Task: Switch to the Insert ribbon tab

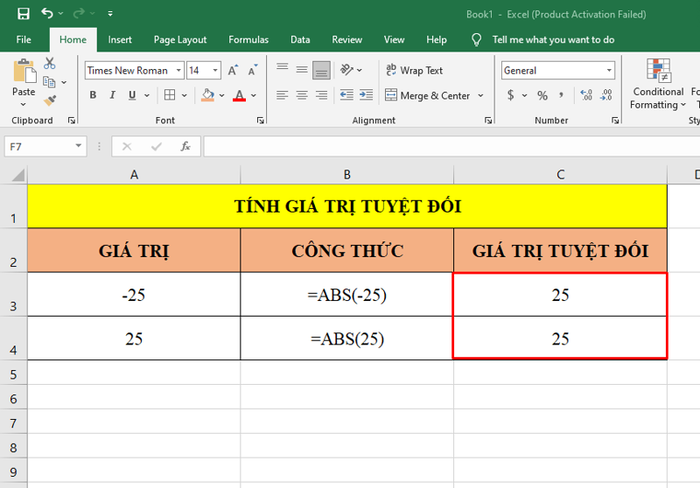Action: pos(120,40)
